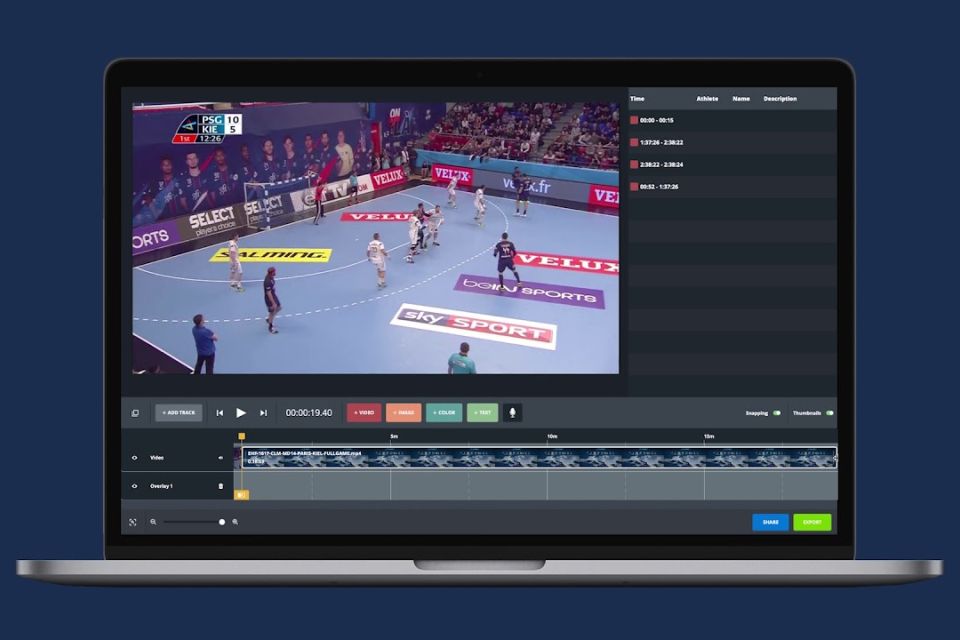Select the 1:37:26 - 2:38:22 clip row

732,143
